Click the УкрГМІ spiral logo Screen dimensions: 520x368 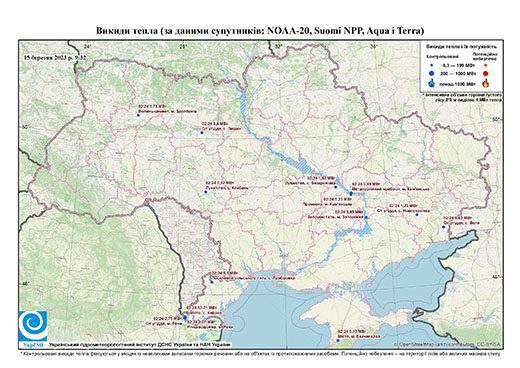pyautogui.click(x=33, y=326)
